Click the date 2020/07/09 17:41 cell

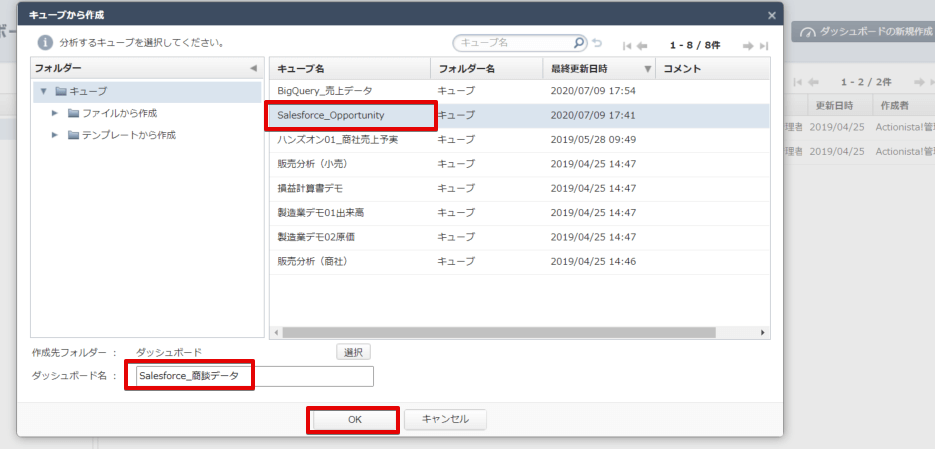pyautogui.click(x=593, y=116)
